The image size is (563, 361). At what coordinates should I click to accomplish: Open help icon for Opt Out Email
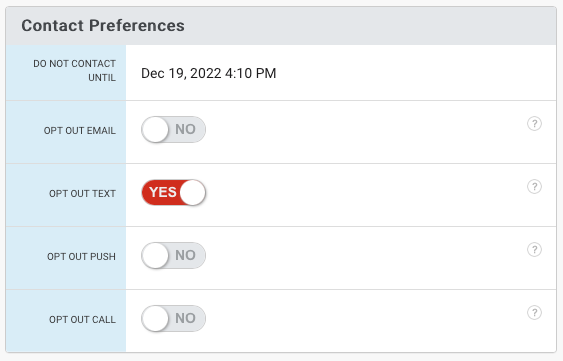534,124
